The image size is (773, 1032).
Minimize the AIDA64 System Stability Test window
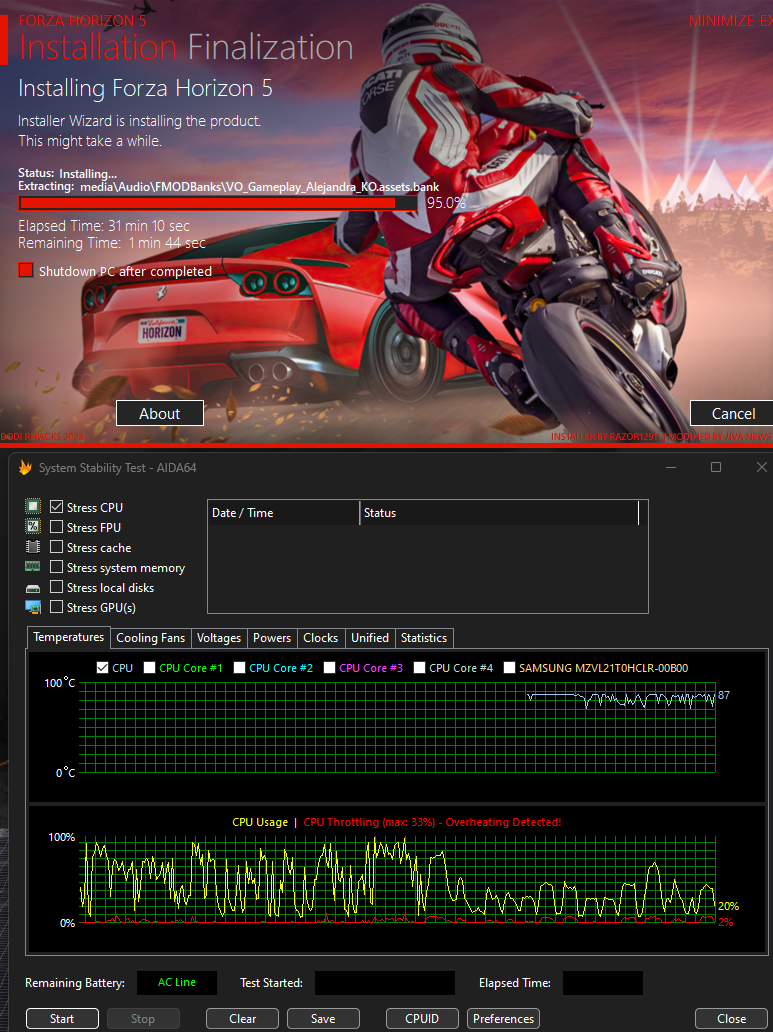click(671, 467)
